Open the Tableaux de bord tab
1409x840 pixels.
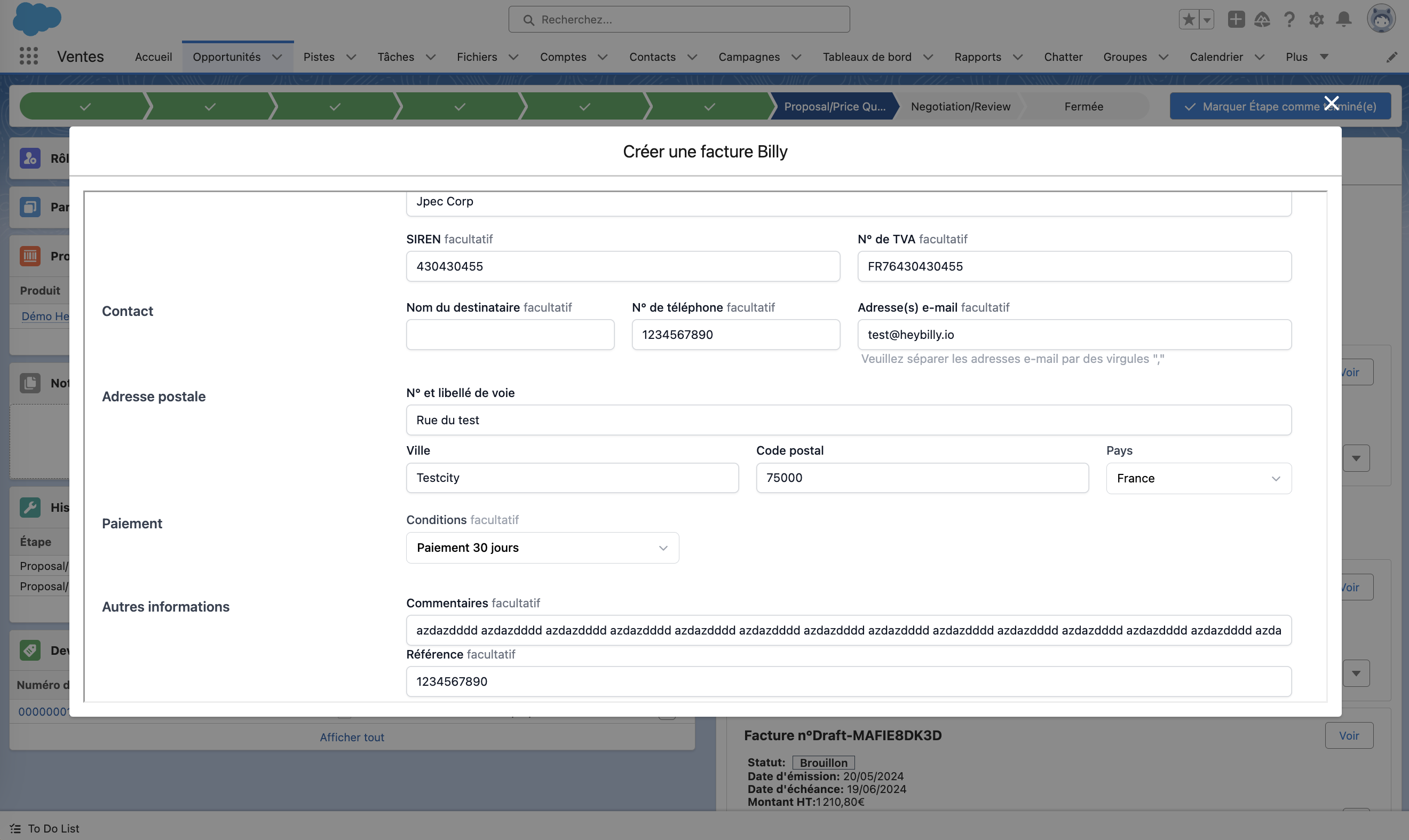867,57
